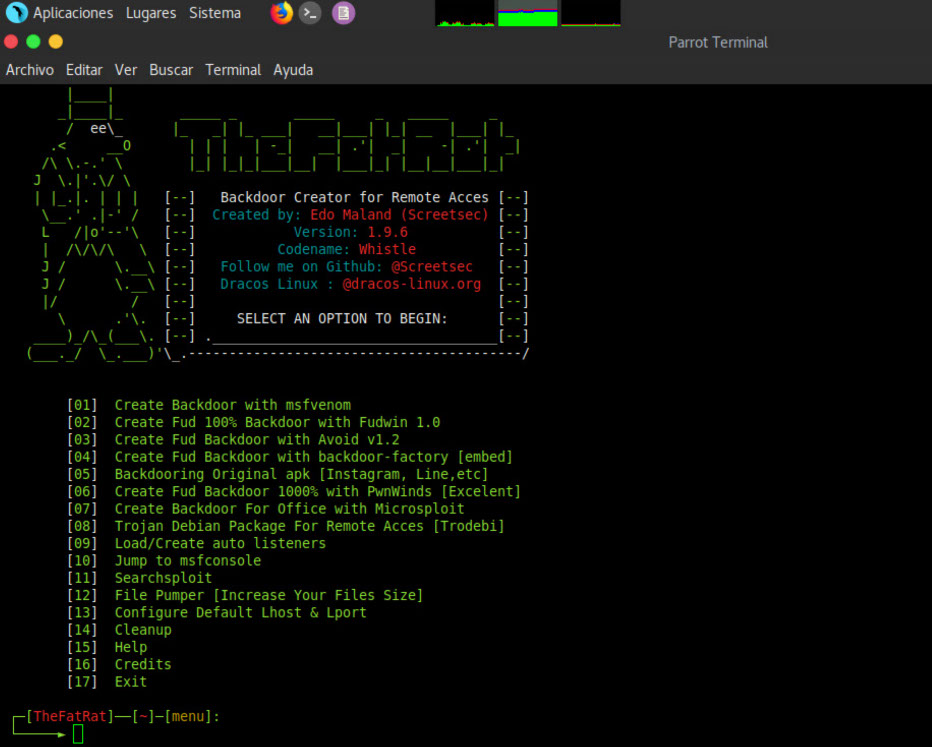
Task: Click the "Version: 1.9.6" line
Action: click(351, 232)
